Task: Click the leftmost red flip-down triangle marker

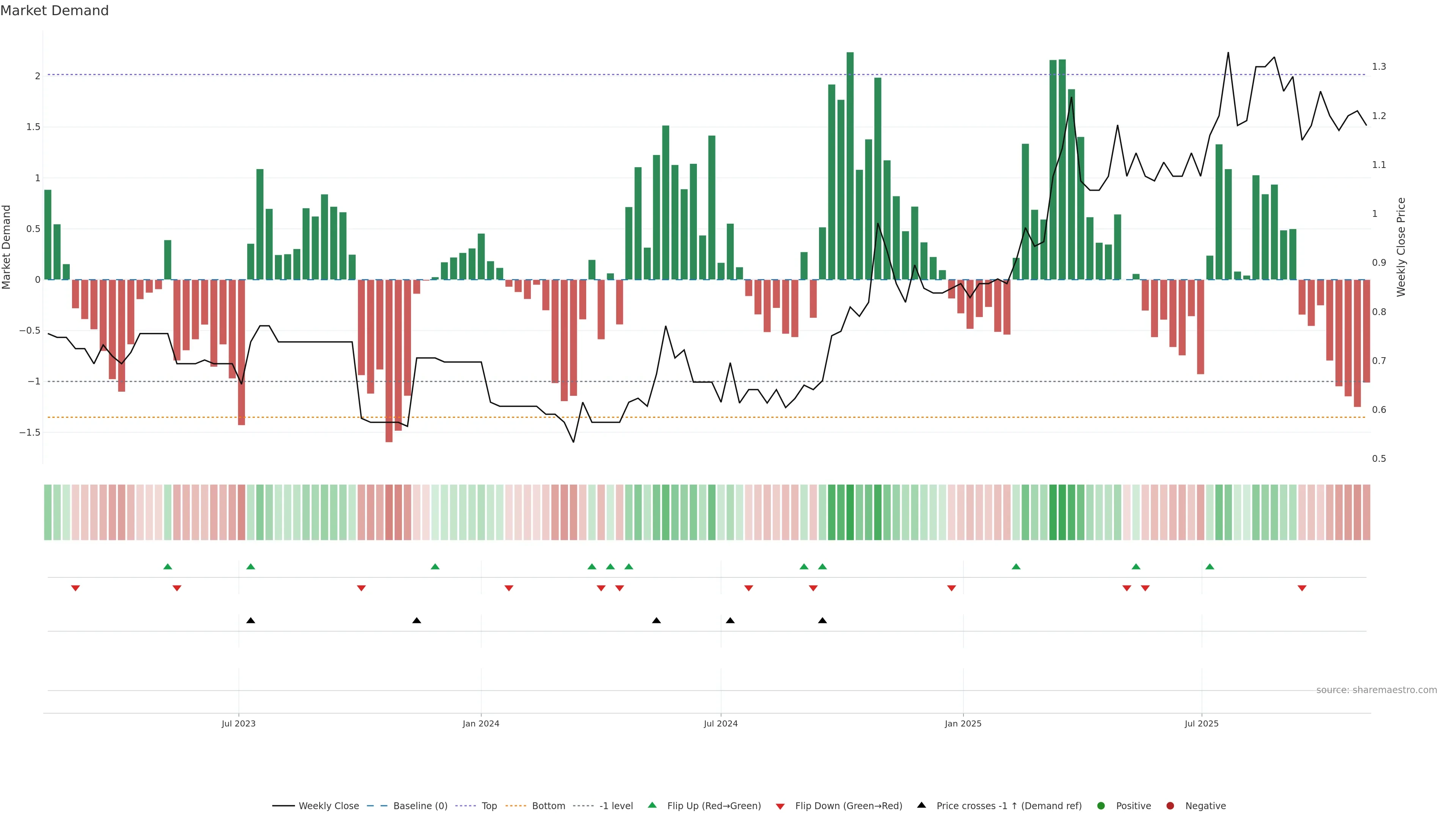Action: (75, 588)
